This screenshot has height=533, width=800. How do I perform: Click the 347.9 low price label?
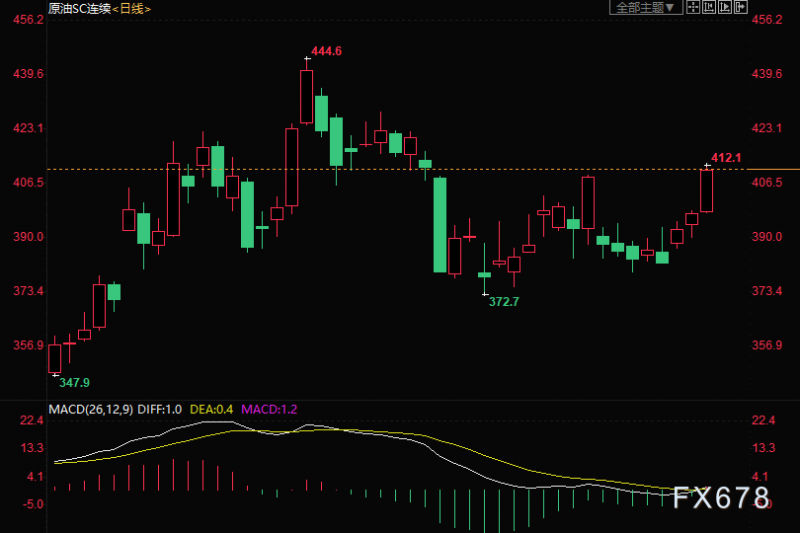(74, 383)
